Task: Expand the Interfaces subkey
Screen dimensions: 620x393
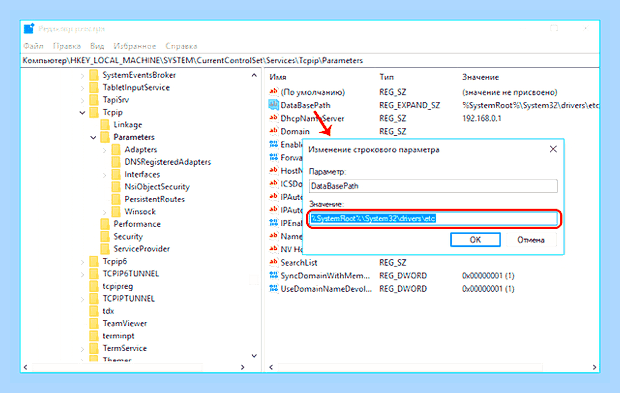Action: (x=104, y=175)
